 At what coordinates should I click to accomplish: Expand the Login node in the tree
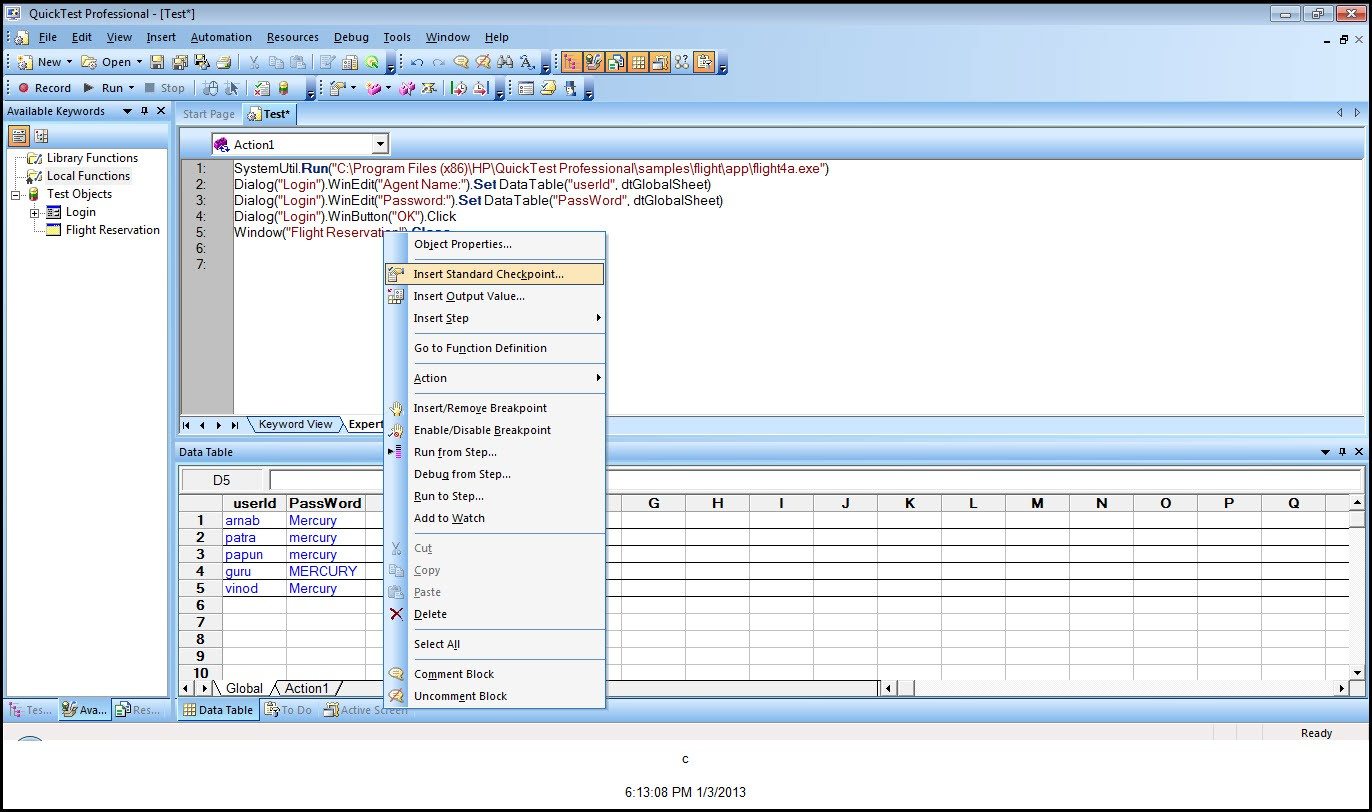34,213
